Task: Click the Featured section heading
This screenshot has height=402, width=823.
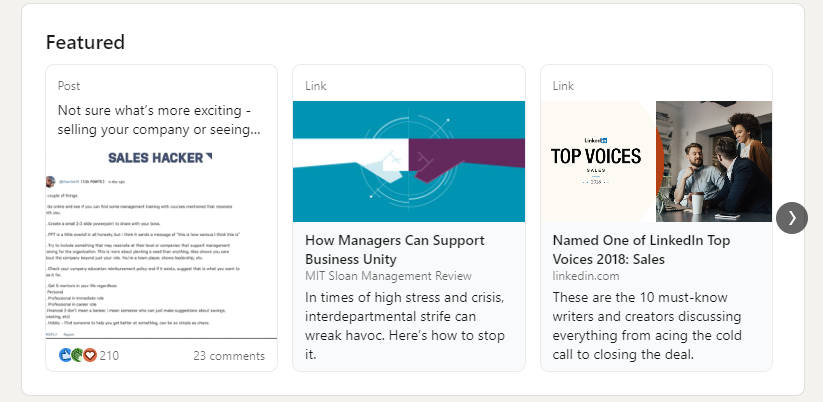Action: [x=85, y=42]
